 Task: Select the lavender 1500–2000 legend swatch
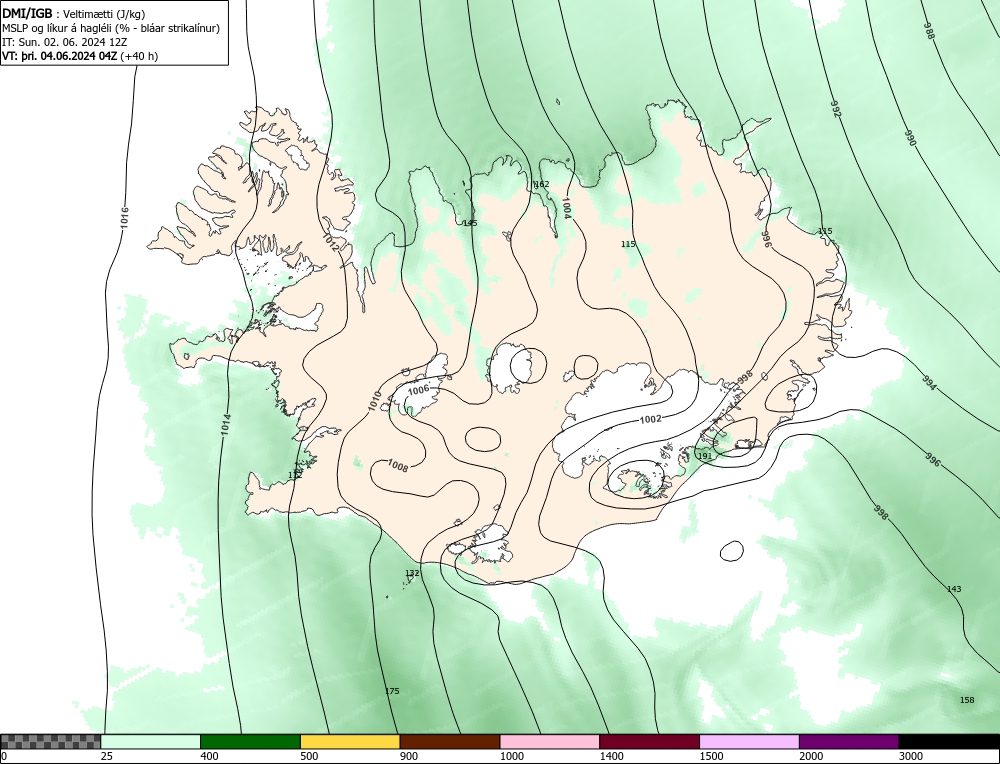click(x=749, y=741)
